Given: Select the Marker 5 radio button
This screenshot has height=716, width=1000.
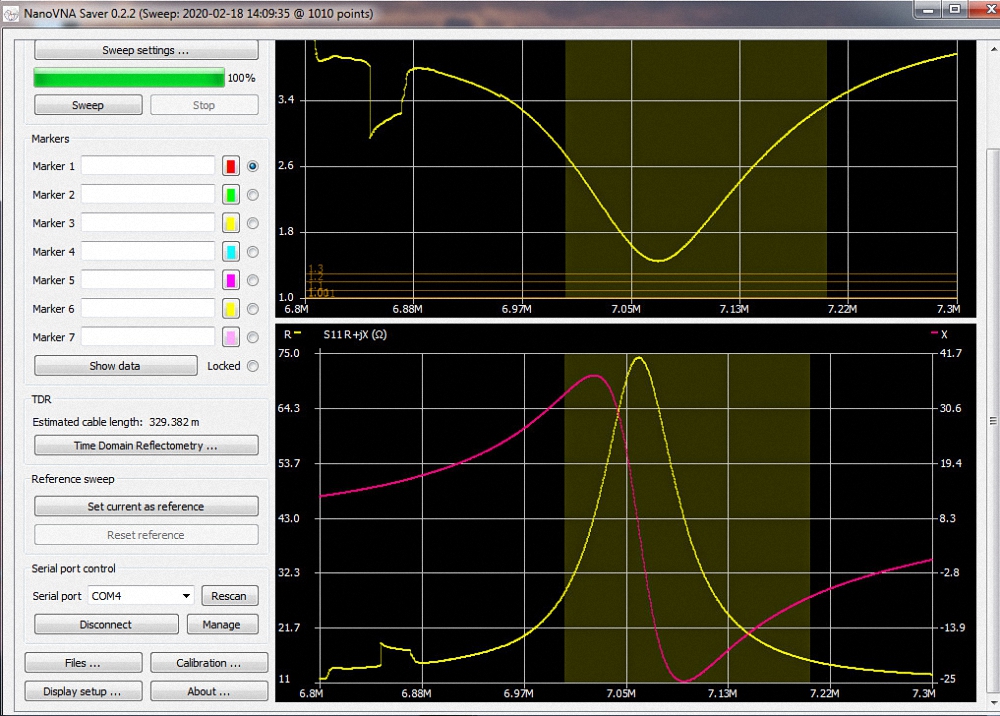Looking at the screenshot, I should pos(253,280).
